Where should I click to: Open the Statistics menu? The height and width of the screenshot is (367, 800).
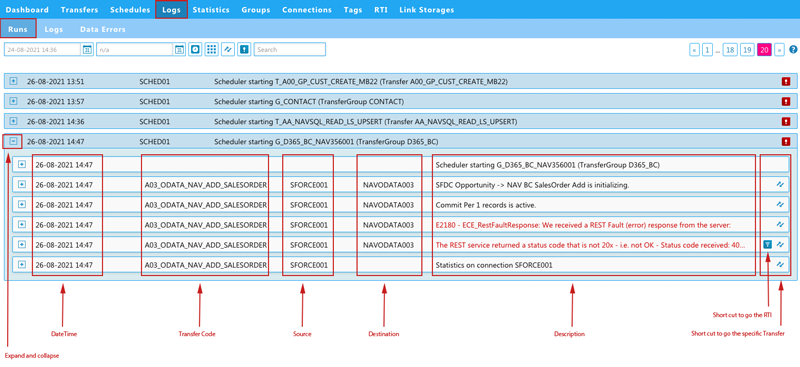(211, 10)
